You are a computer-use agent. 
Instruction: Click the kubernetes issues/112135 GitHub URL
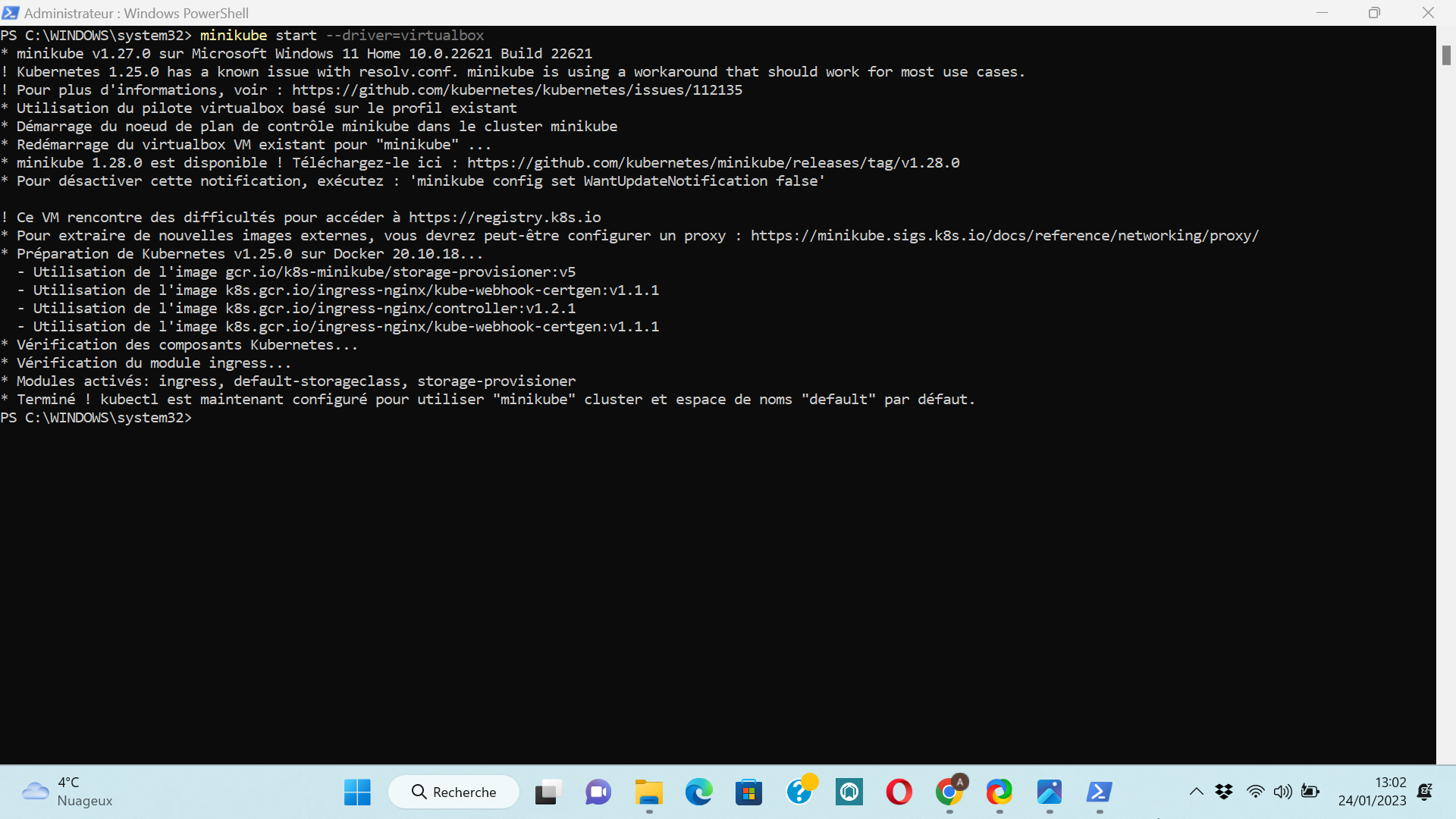coord(517,90)
